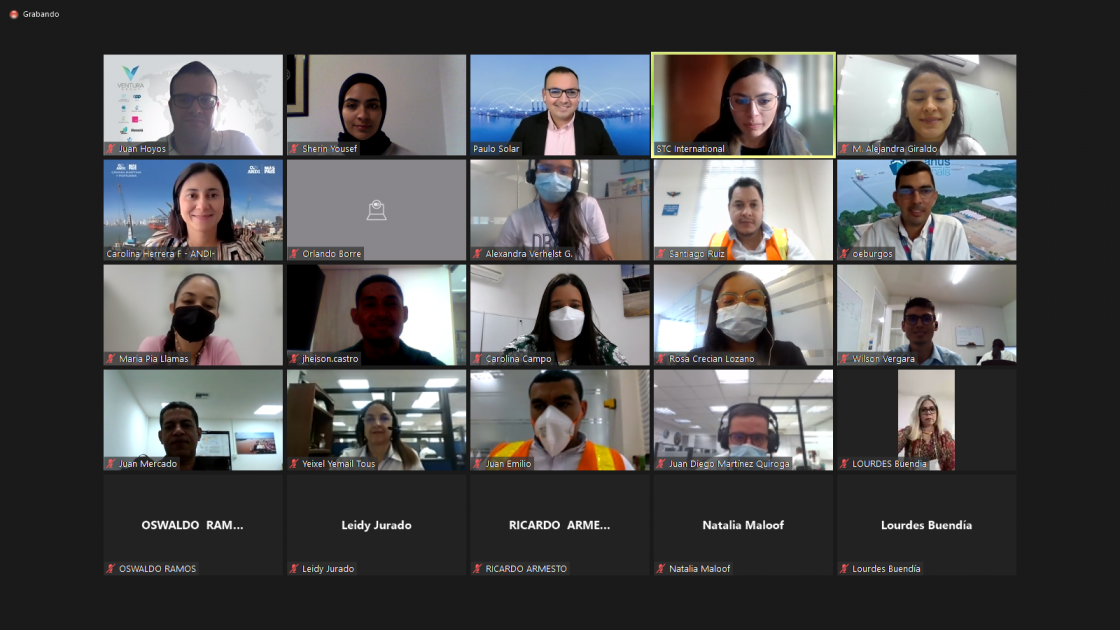Click muted mic icon beside Santiago Ruiz

[x=661, y=254]
